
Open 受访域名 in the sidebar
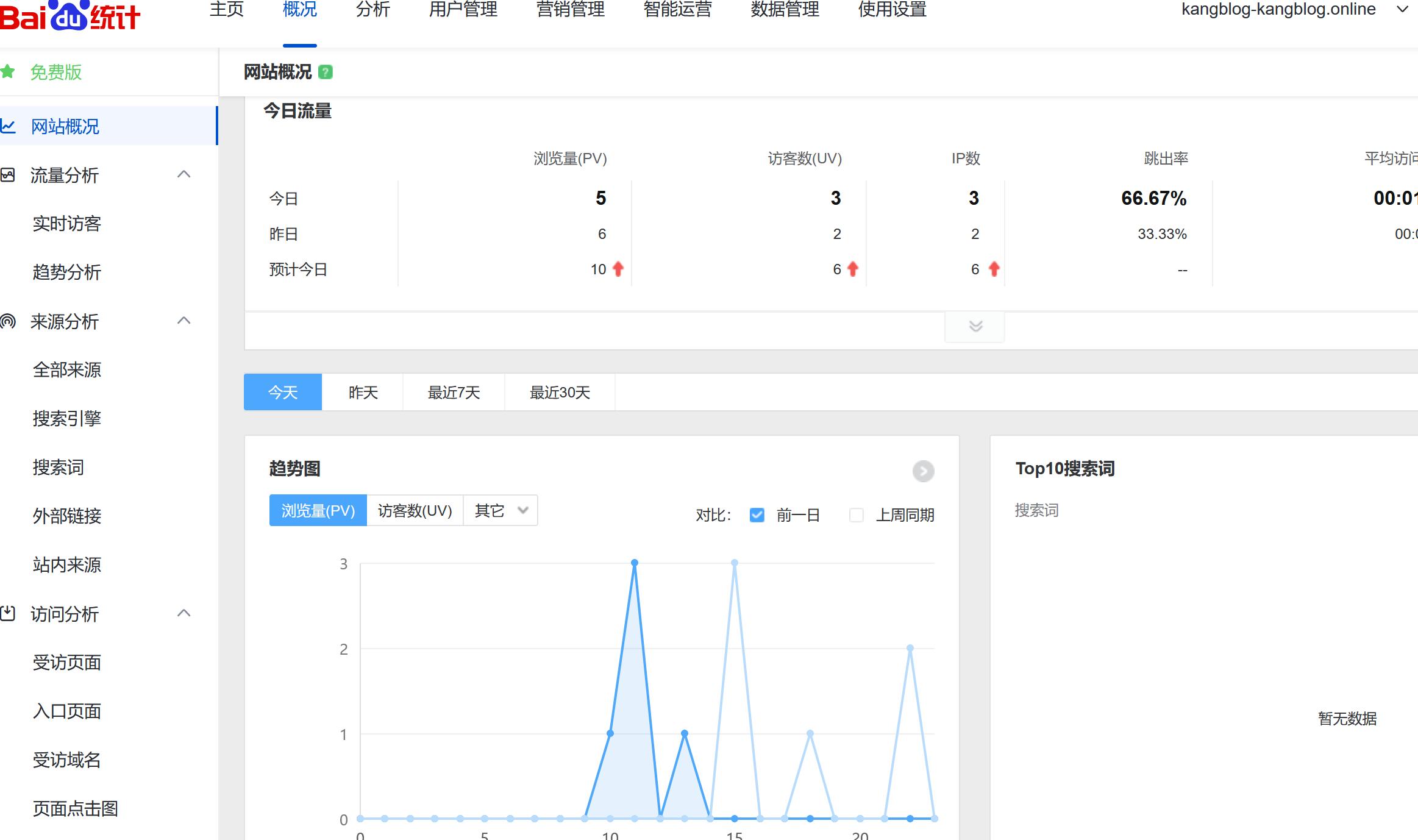[x=67, y=760]
